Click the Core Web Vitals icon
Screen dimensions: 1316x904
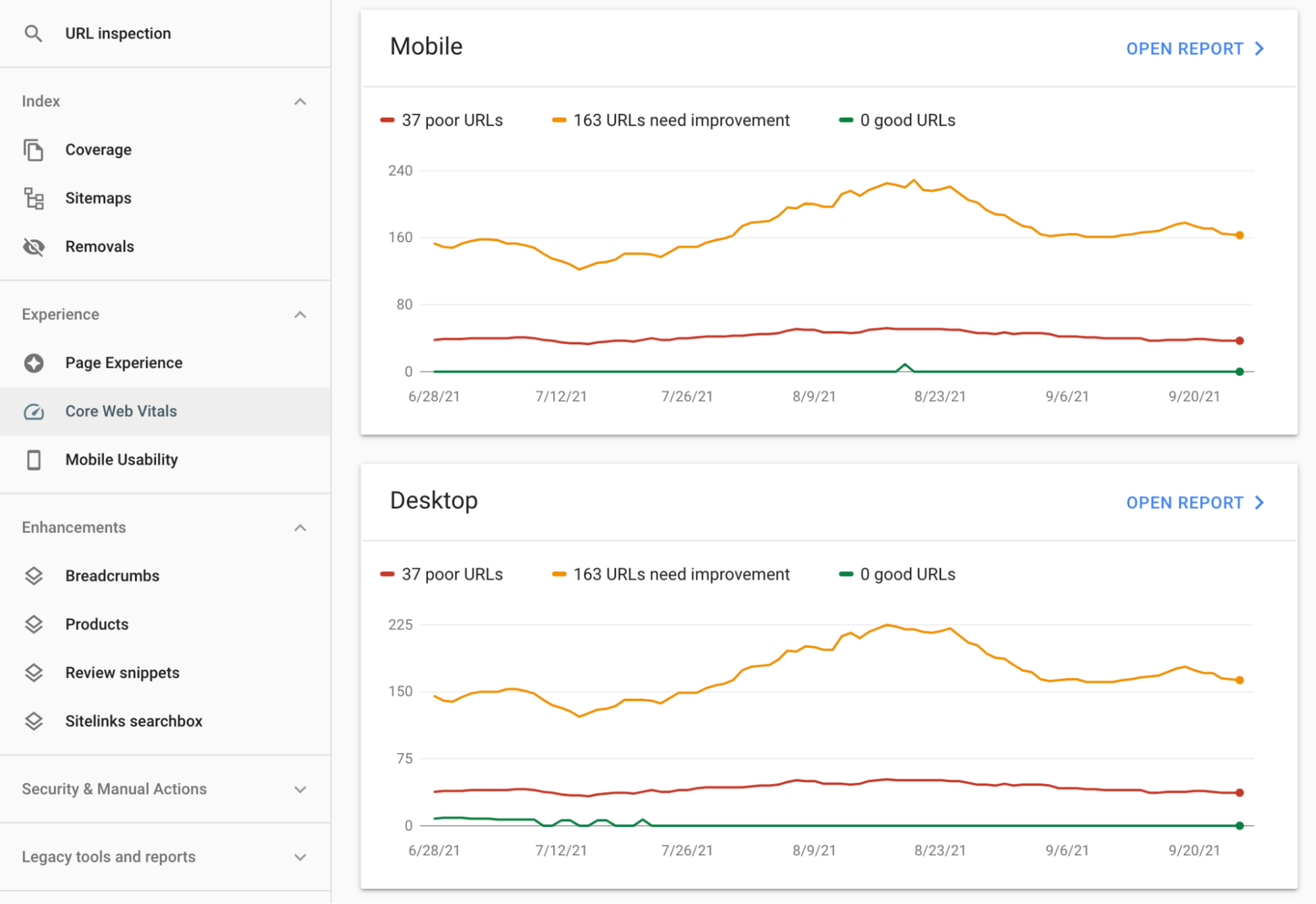click(x=33, y=410)
